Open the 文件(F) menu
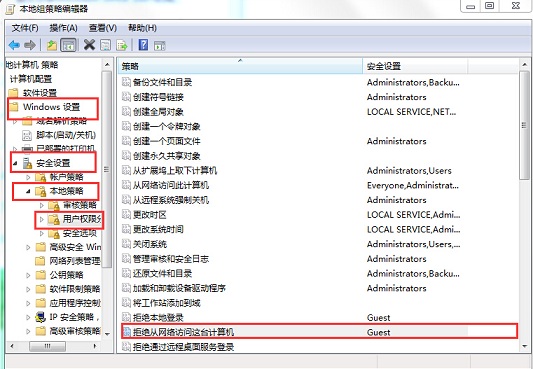The image size is (533, 369). pyautogui.click(x=25, y=28)
